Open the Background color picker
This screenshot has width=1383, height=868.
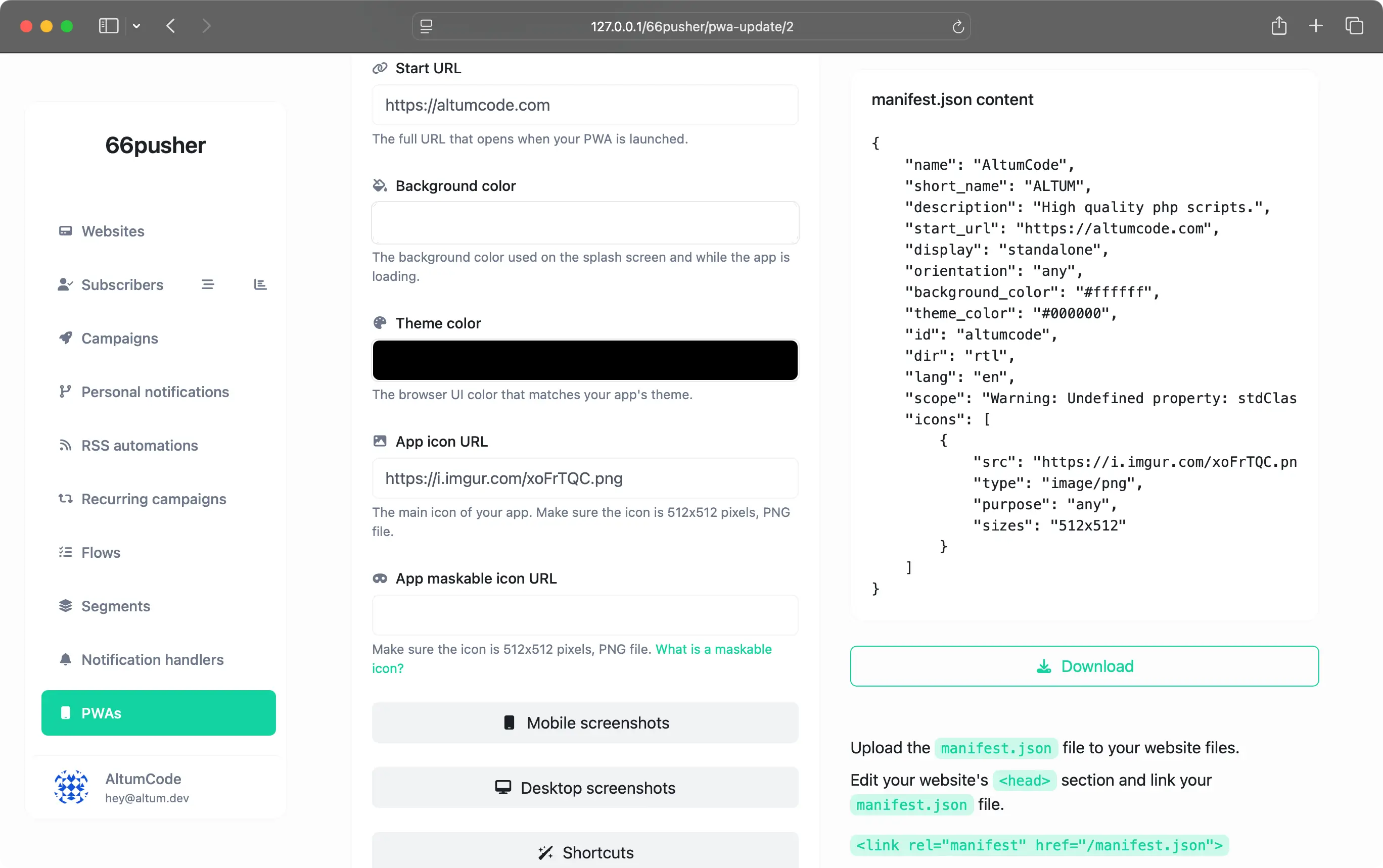pos(585,223)
